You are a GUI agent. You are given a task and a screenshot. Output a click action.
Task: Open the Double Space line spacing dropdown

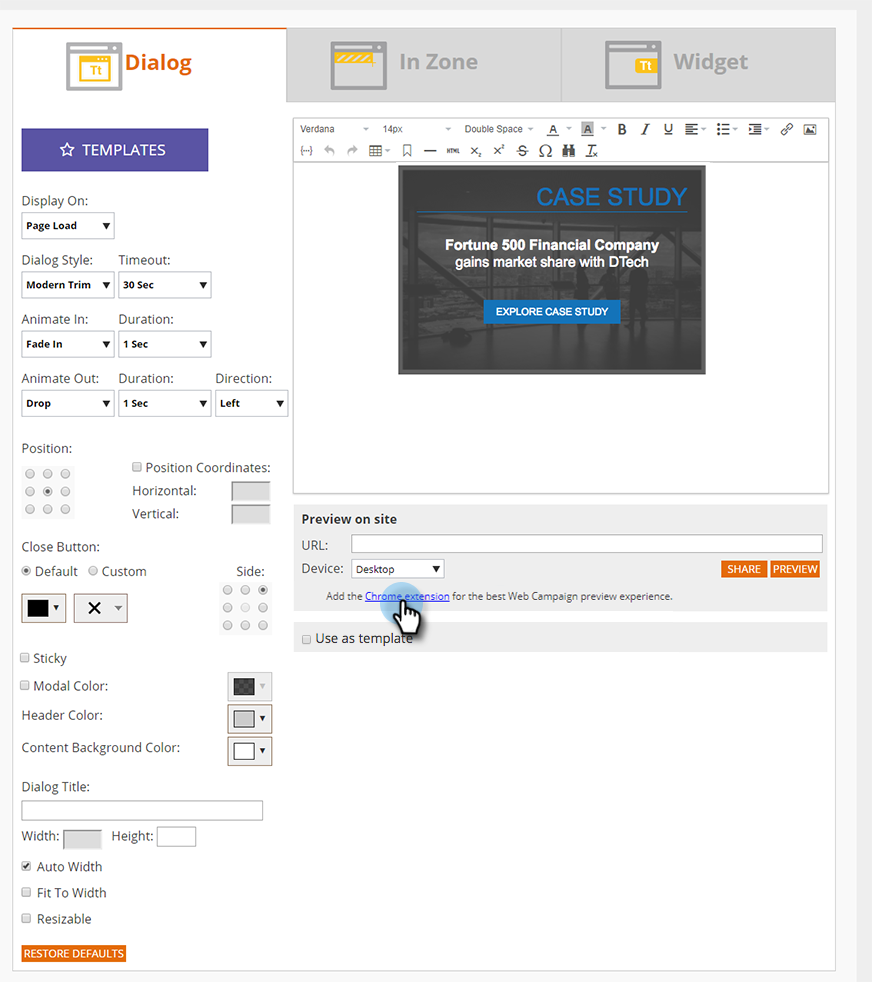pyautogui.click(x=499, y=129)
